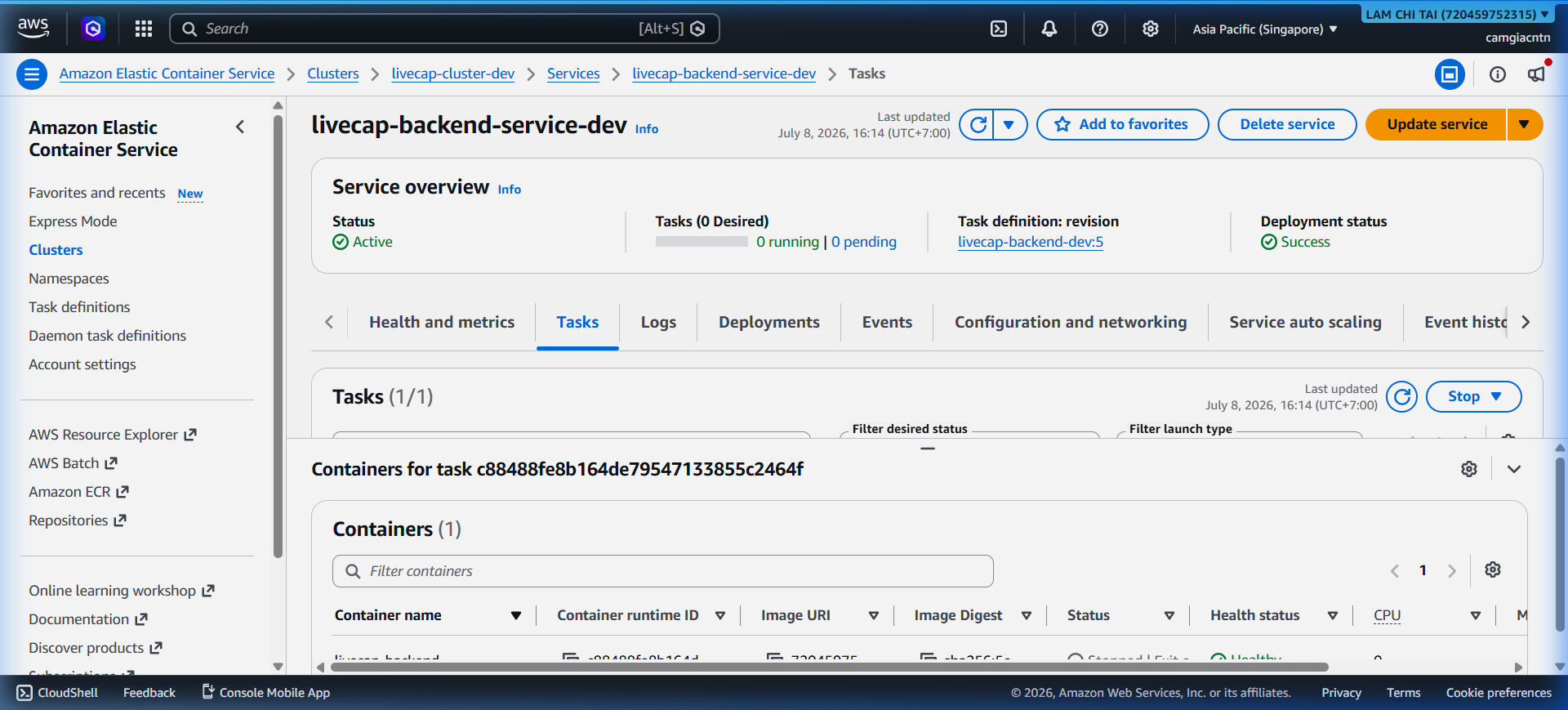Open the Console Mobile App link
The width and height of the screenshot is (1568, 710).
[266, 693]
